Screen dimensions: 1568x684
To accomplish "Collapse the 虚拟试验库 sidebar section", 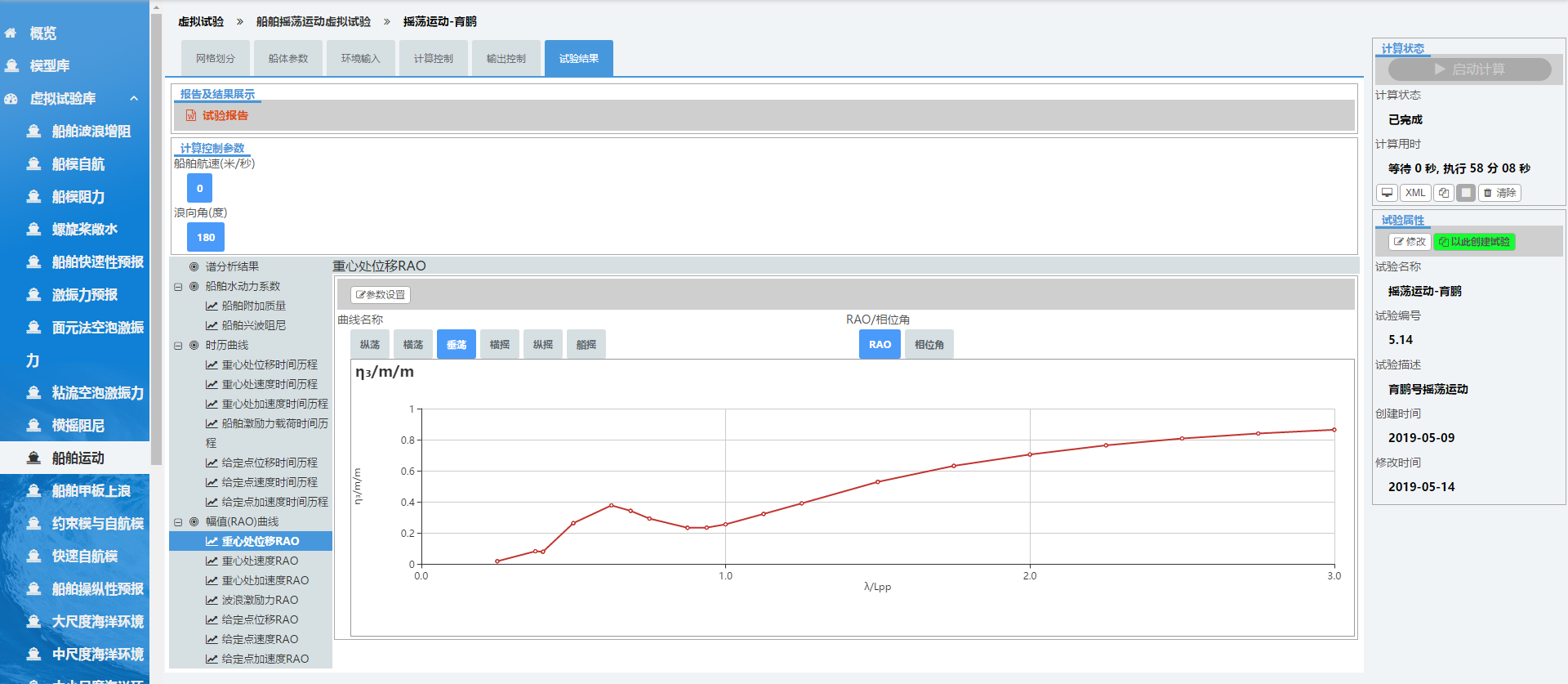I will (x=134, y=98).
